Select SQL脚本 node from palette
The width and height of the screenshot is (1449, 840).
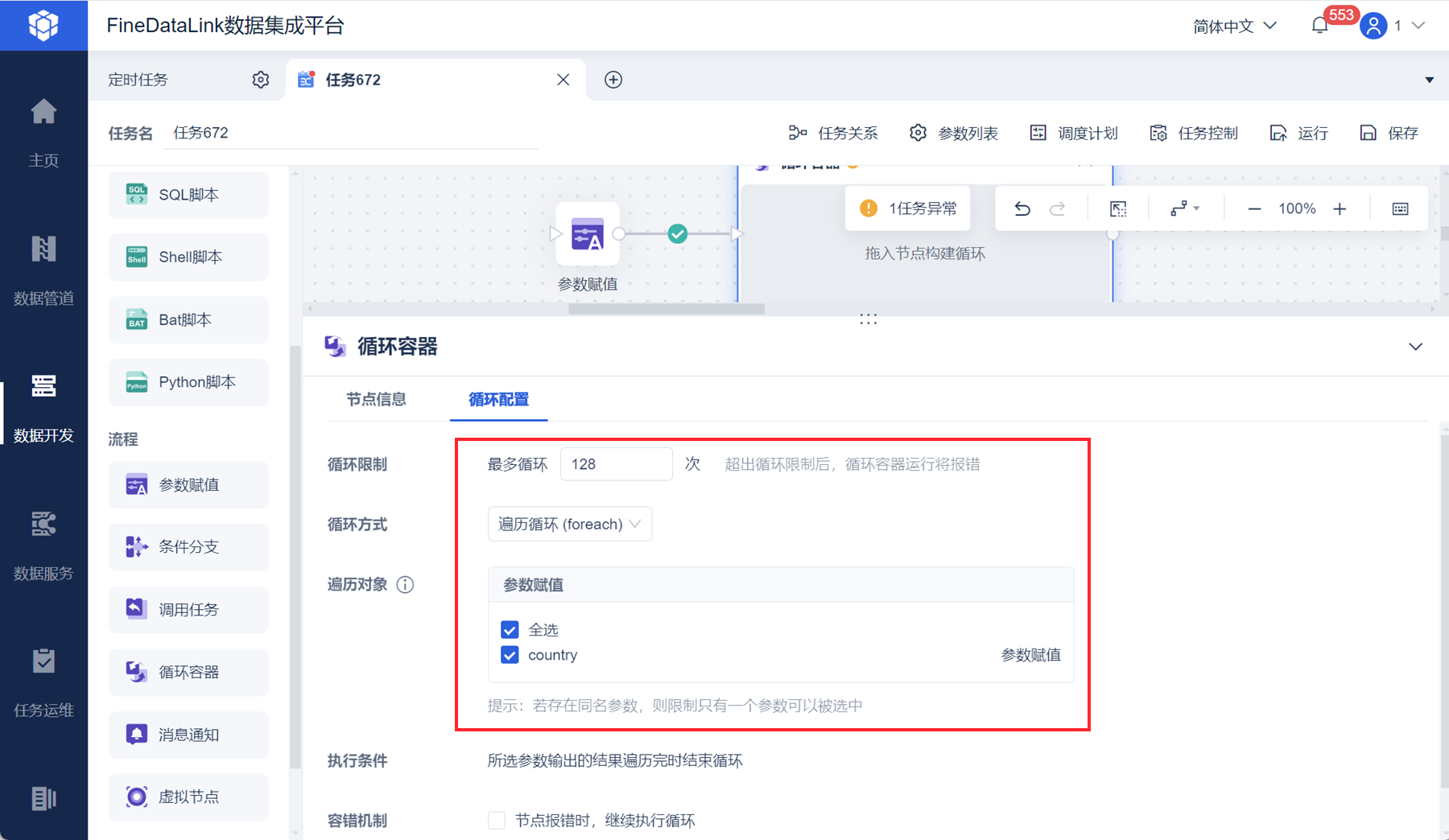point(188,195)
